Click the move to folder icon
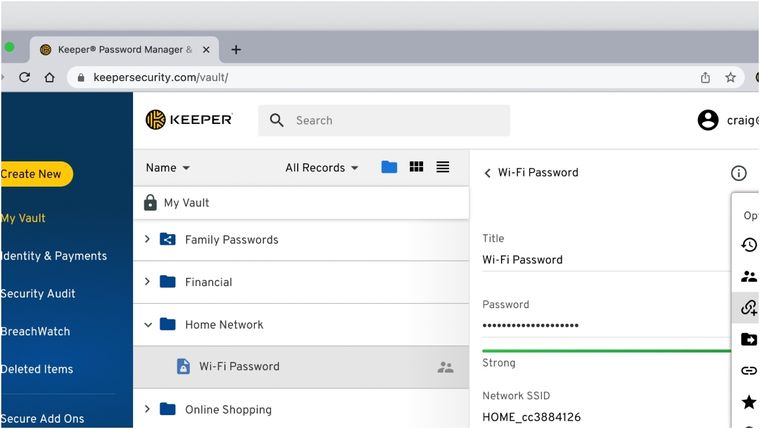This screenshot has height=429, width=760. click(x=749, y=340)
